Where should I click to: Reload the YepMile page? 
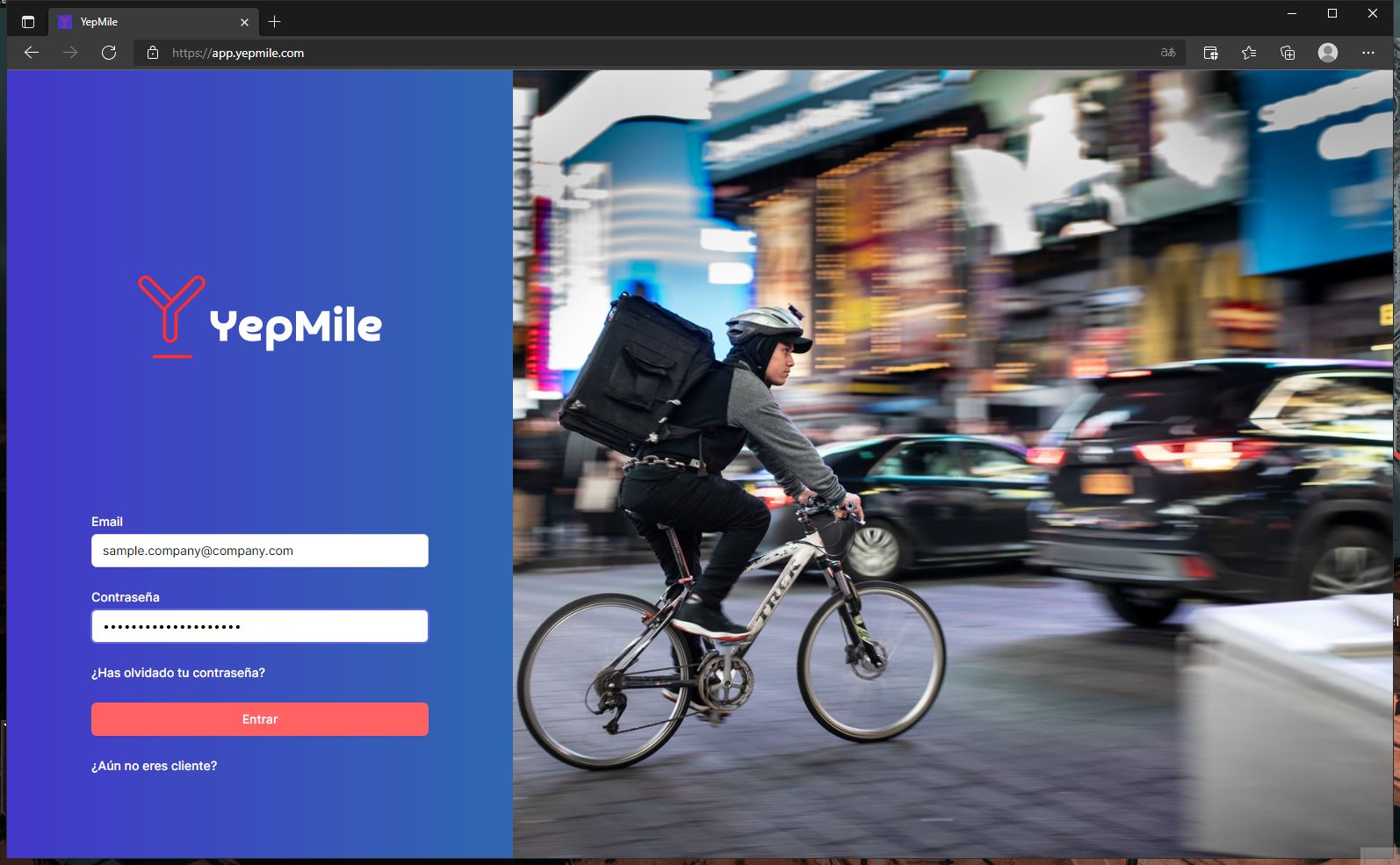[109, 53]
